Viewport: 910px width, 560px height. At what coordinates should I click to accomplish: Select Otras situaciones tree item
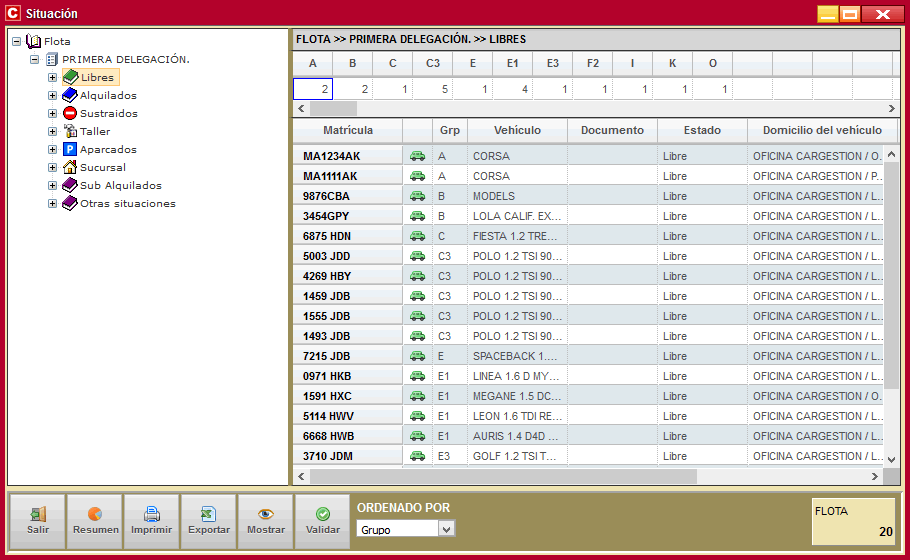click(x=127, y=204)
